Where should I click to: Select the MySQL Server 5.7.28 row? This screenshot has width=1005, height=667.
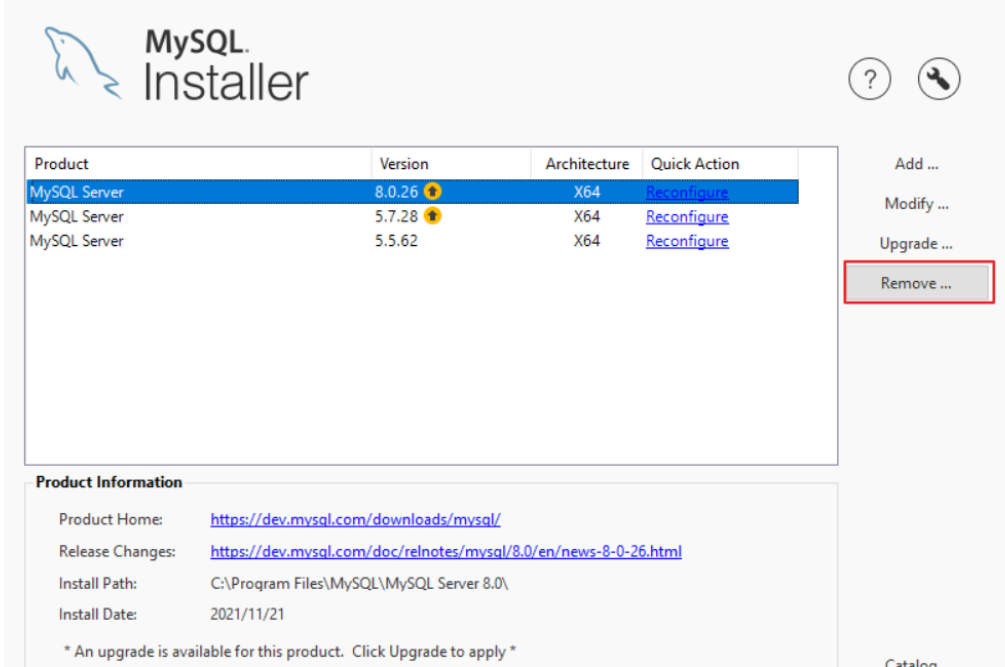click(x=413, y=217)
